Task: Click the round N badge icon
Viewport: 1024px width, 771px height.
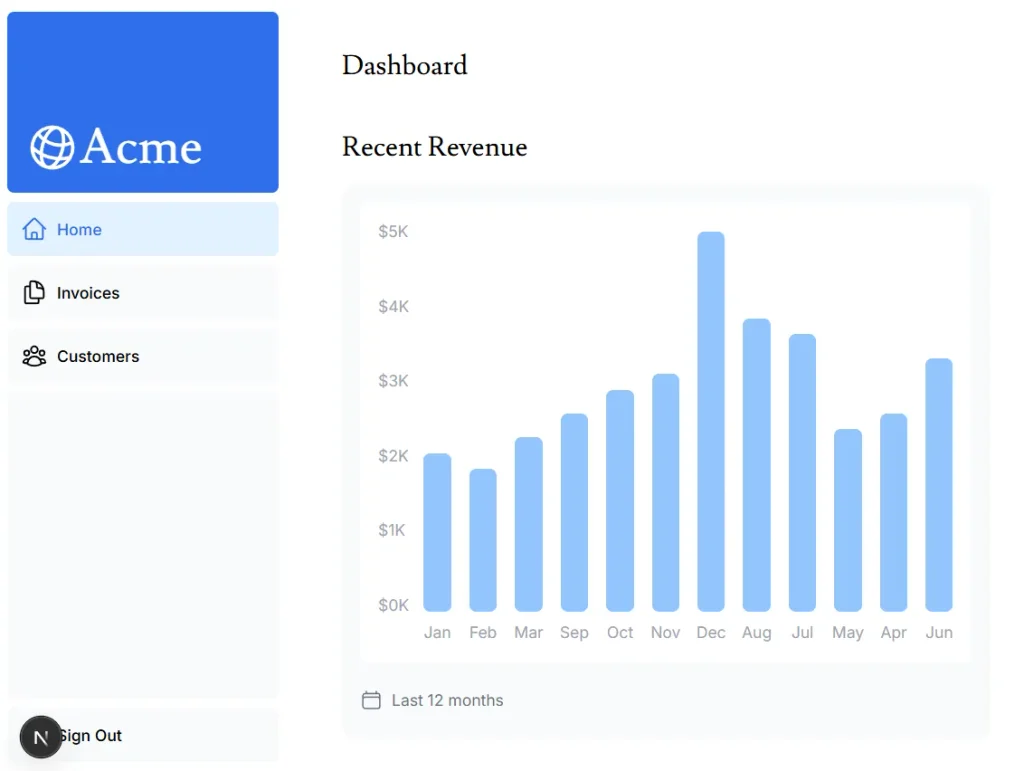Action: pyautogui.click(x=40, y=737)
